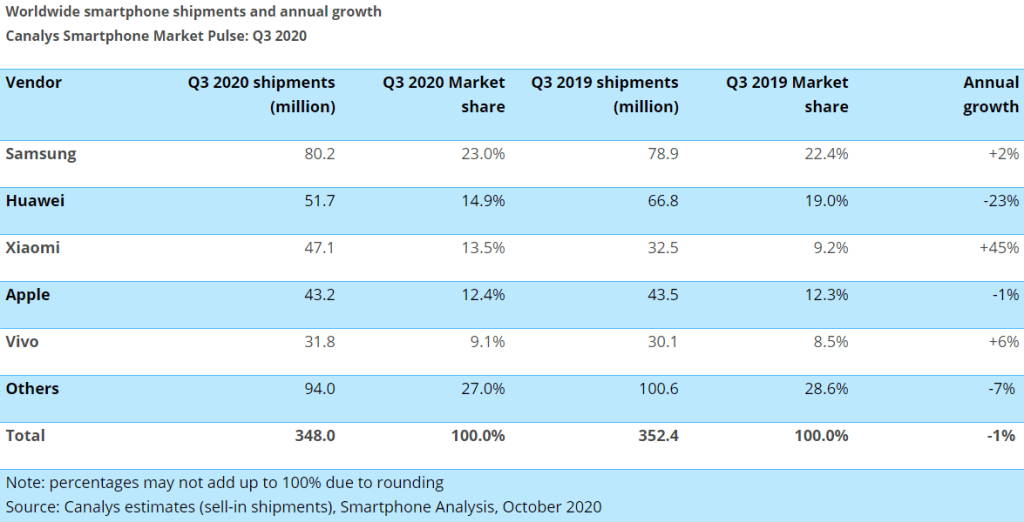
Task: Select the Samsung vendor row label
Action: 41,154
